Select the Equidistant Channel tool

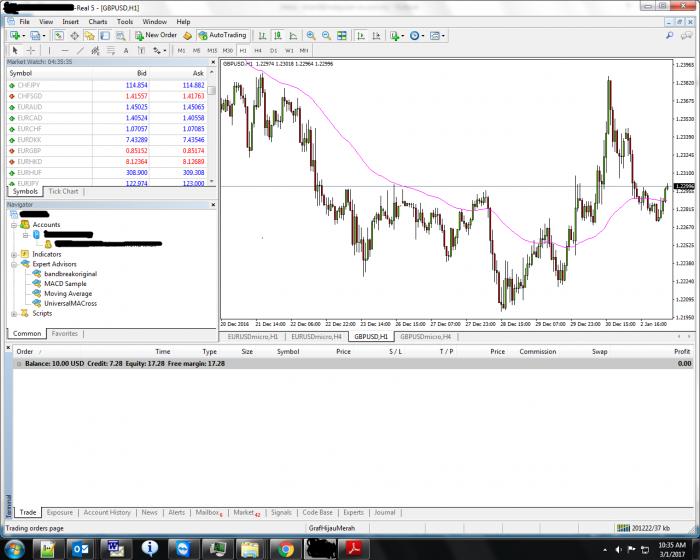click(x=95, y=50)
